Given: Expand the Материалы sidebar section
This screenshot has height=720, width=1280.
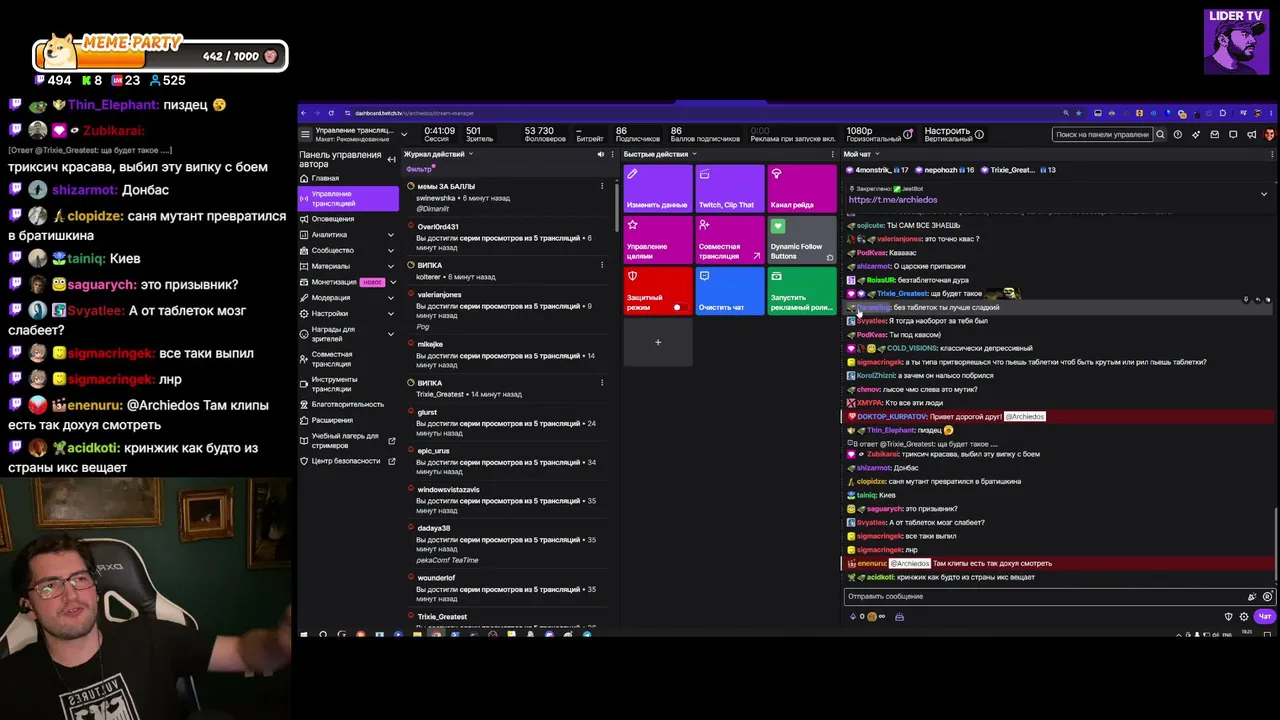Looking at the screenshot, I should (x=391, y=266).
